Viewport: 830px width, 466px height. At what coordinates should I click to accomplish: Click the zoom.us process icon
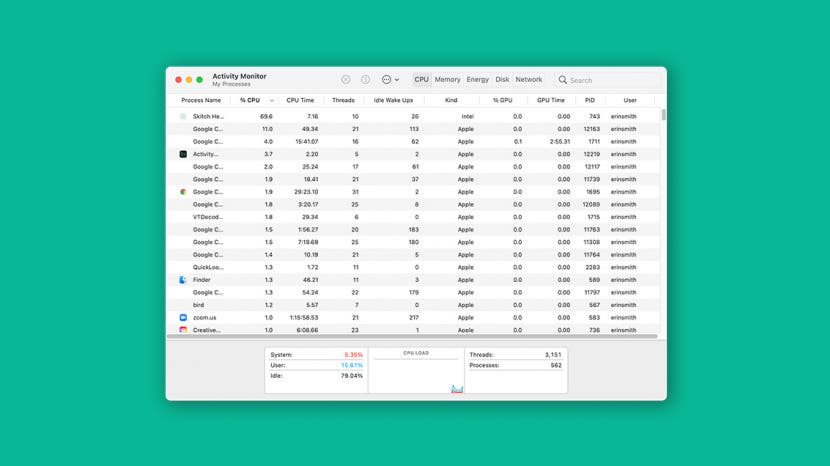(x=183, y=318)
